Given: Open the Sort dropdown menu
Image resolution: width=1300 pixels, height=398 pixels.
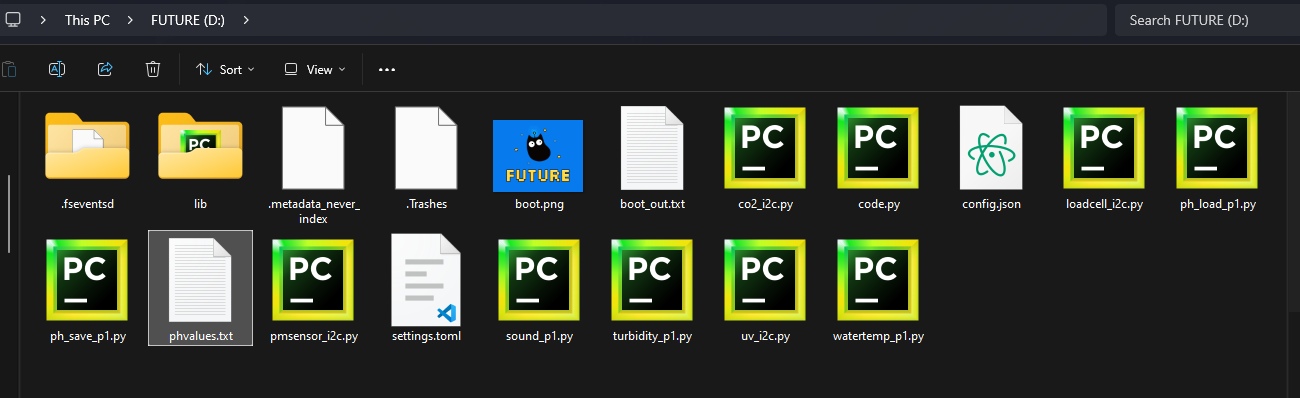Looking at the screenshot, I should pos(225,69).
